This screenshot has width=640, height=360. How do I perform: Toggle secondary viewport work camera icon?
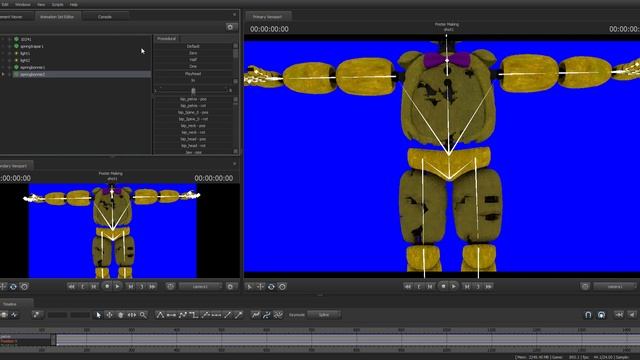click(170, 287)
